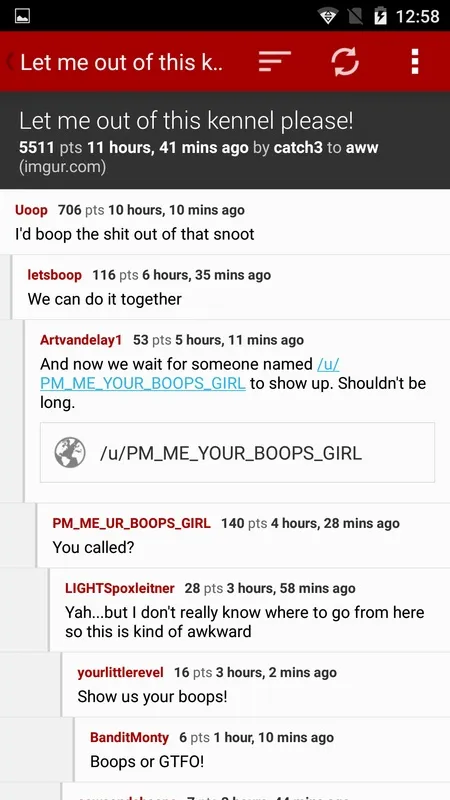Tap the battery charging icon

pos(380,16)
